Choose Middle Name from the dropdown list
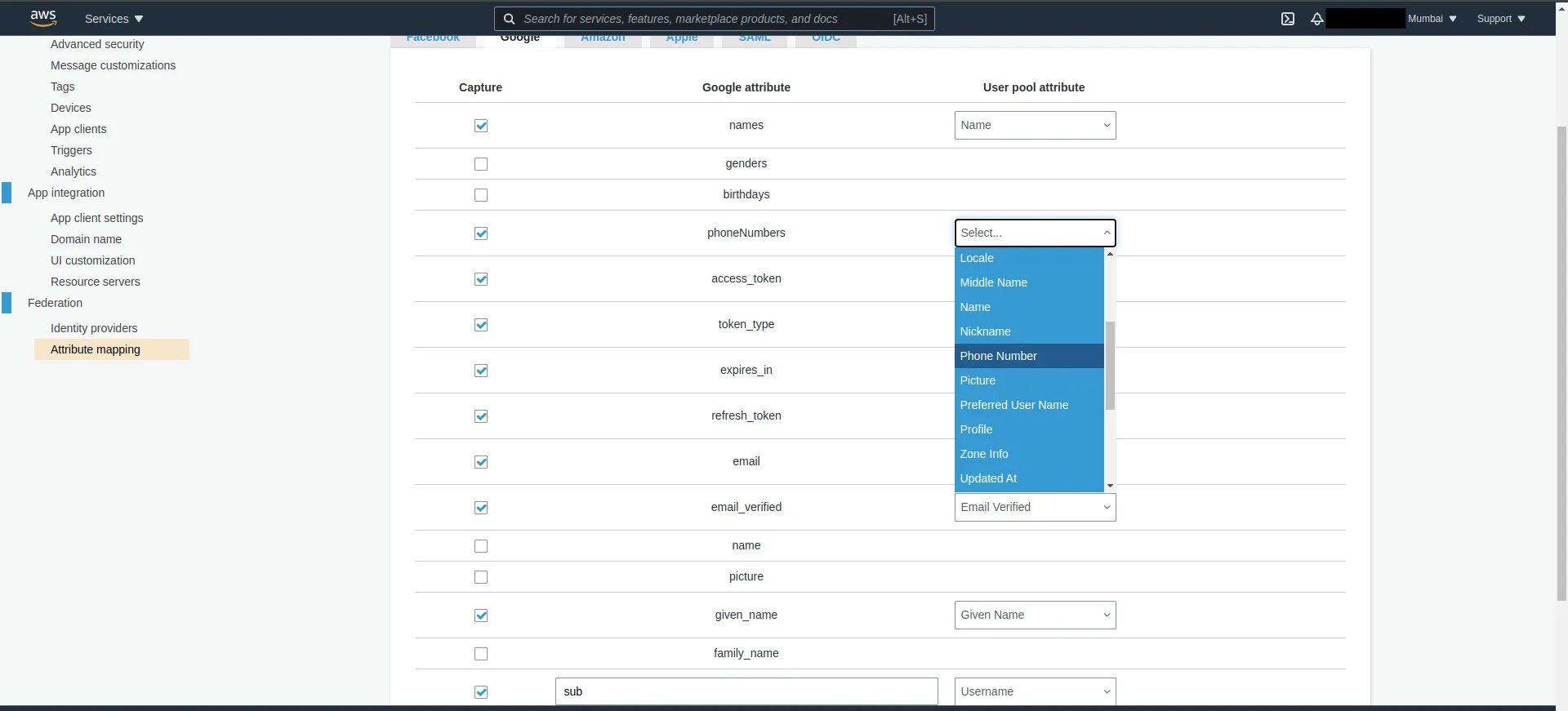The image size is (1568, 711). pyautogui.click(x=1029, y=282)
